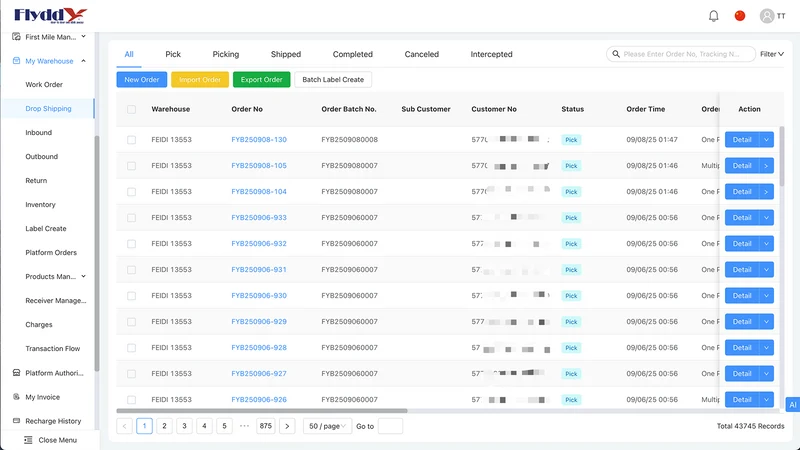
Task: Check the row for FYB250906-933
Action: coord(132,218)
